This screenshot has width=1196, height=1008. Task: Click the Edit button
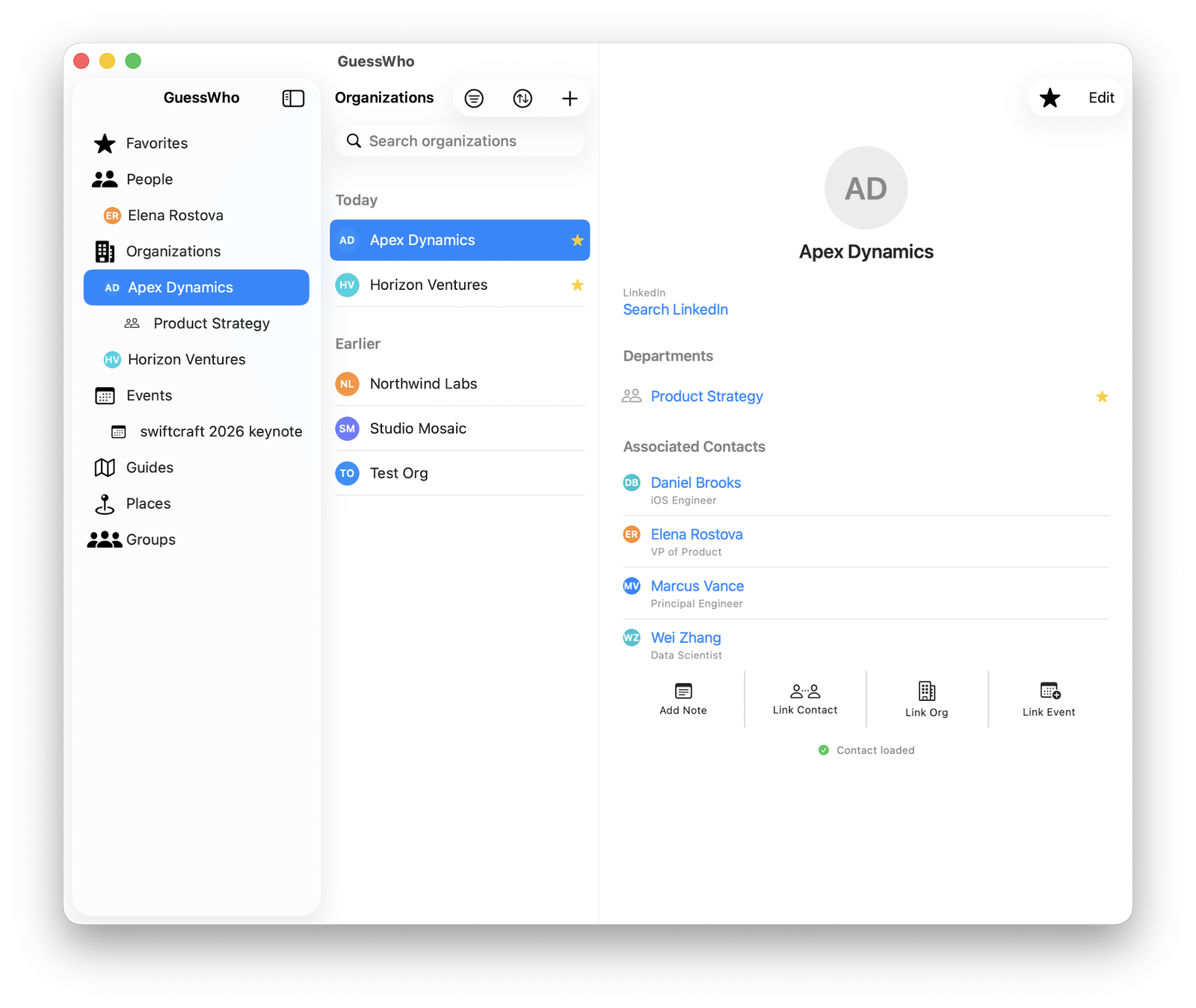pyautogui.click(x=1101, y=98)
